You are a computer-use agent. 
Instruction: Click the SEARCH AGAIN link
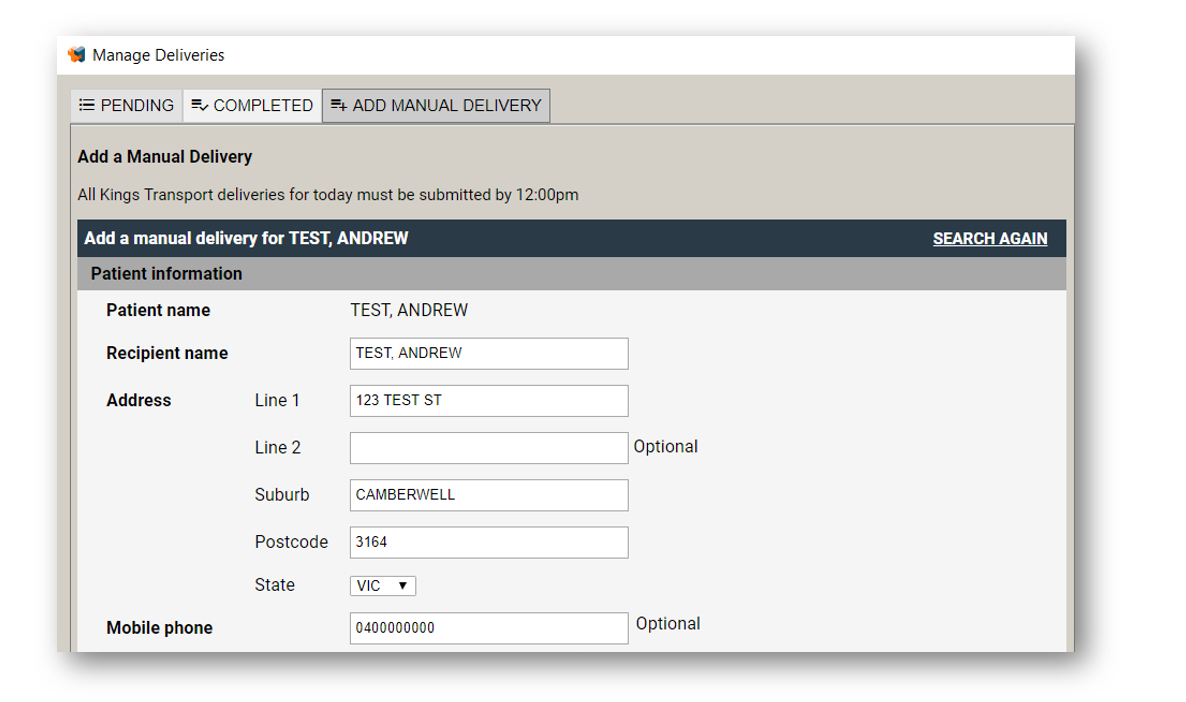(989, 238)
